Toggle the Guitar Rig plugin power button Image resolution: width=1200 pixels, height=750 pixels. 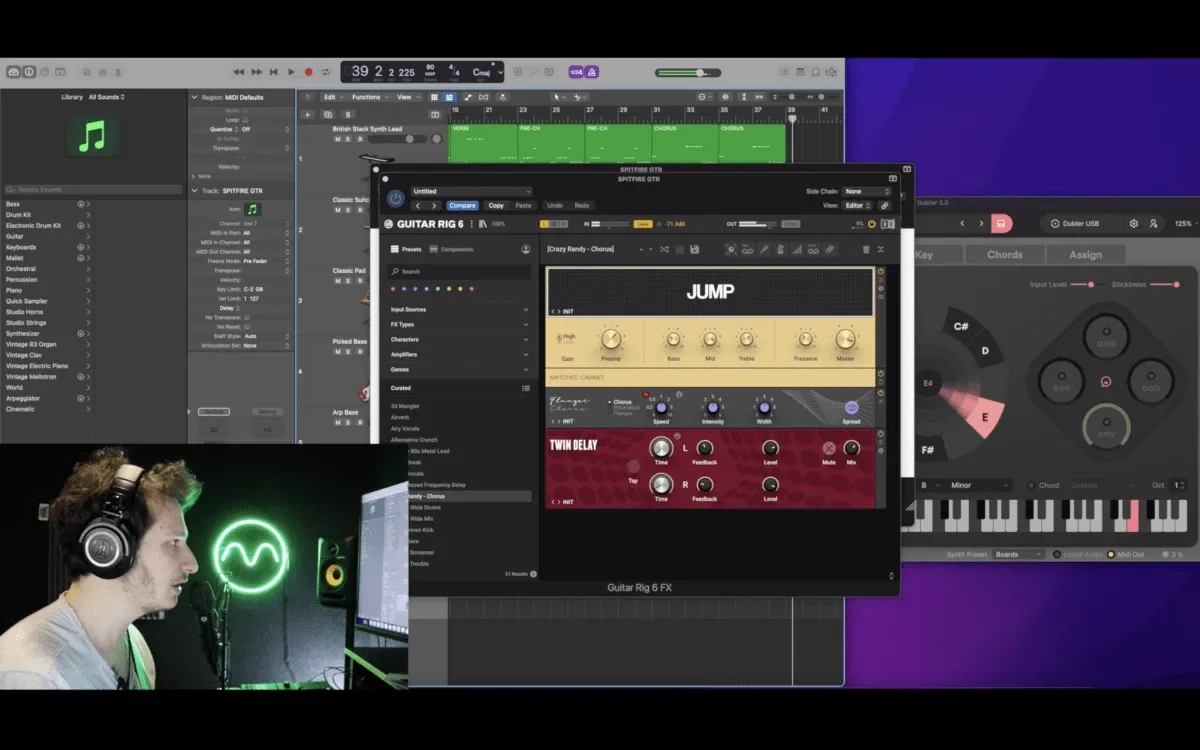tap(395, 198)
